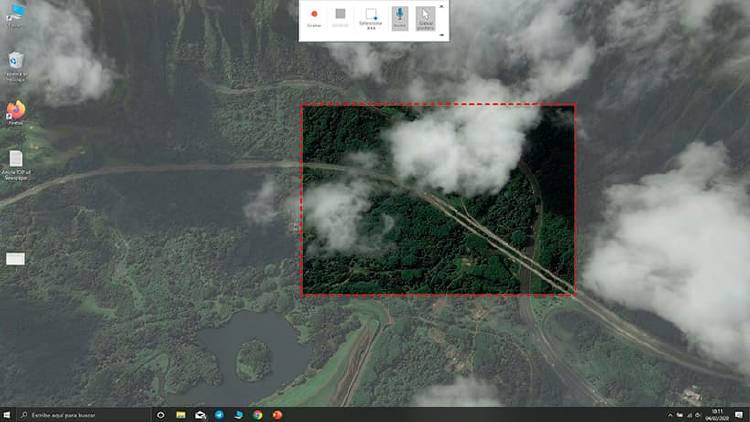Choose the Seleccionar área tool
Viewport: 750px width, 422px height.
(x=371, y=18)
